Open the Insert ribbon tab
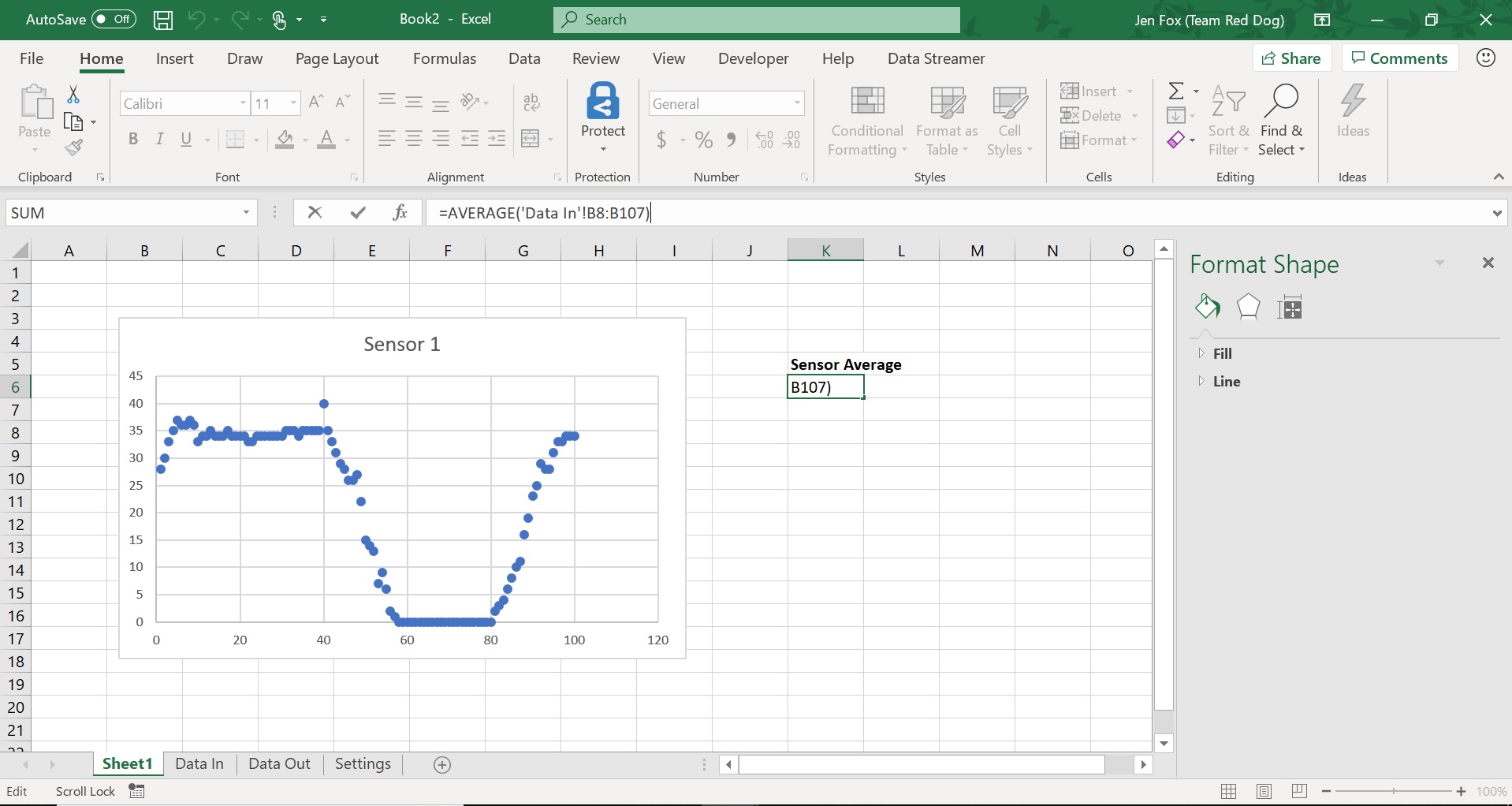 [175, 58]
